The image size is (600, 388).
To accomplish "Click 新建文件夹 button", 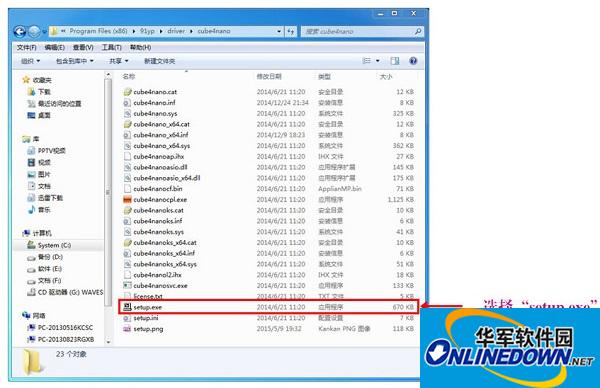I will click(x=160, y=61).
